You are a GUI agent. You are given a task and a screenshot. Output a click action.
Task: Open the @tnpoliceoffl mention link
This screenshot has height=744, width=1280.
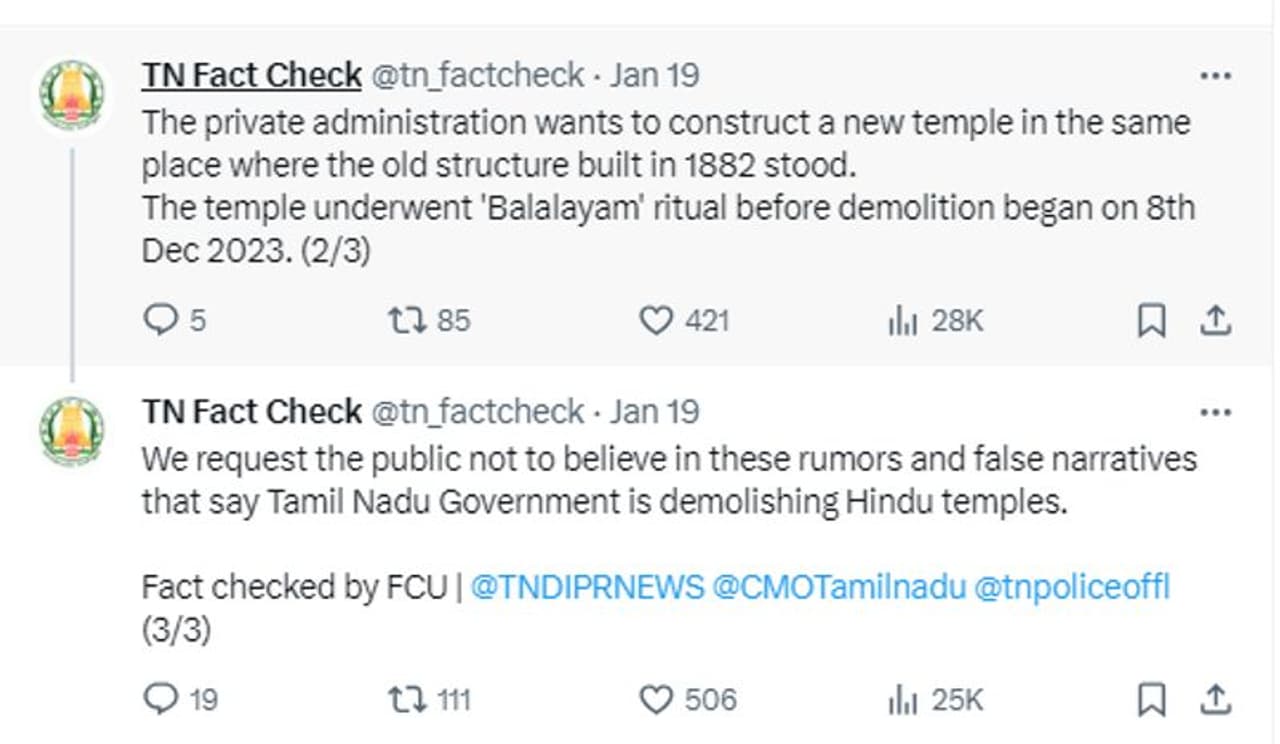pyautogui.click(x=1071, y=586)
